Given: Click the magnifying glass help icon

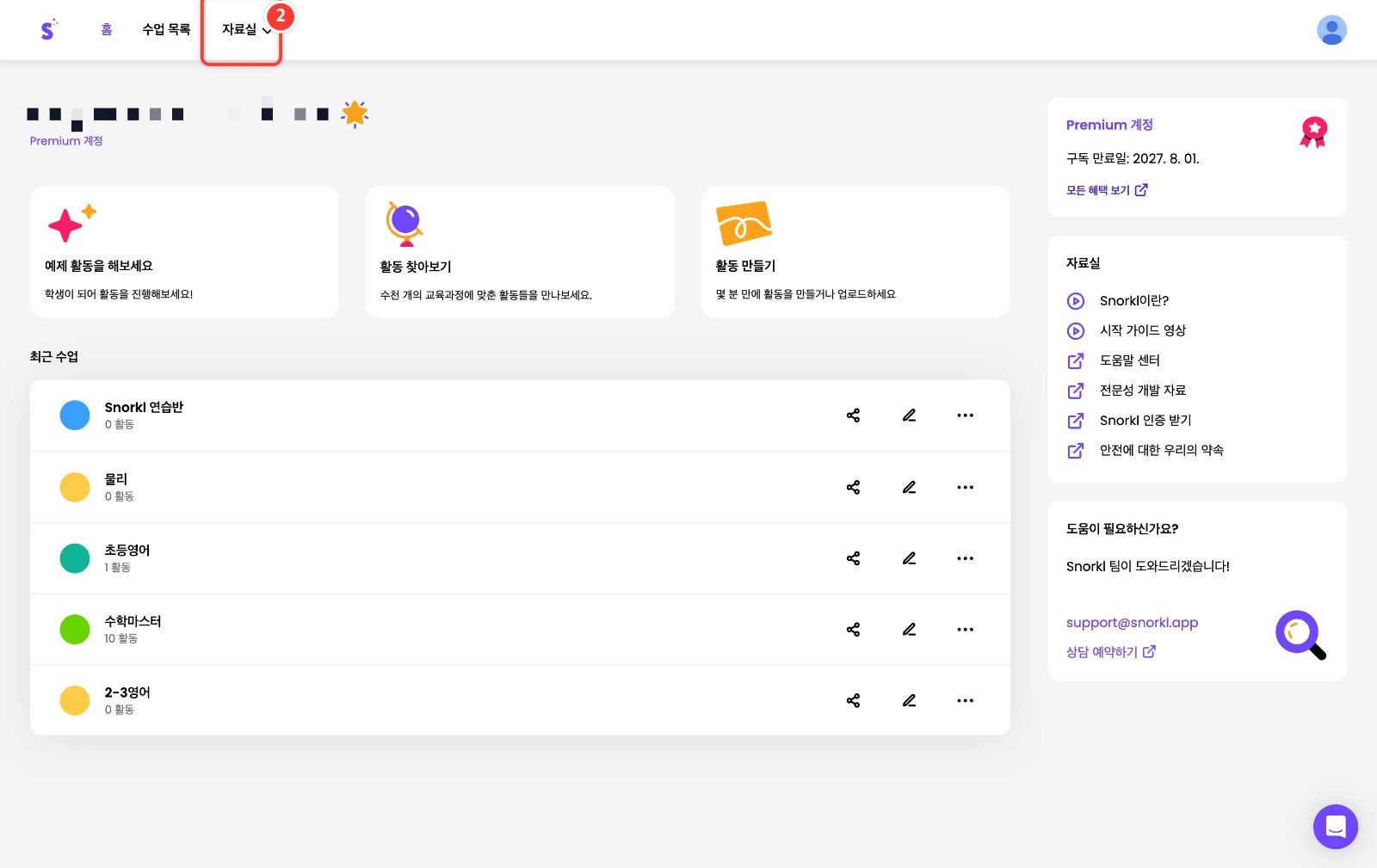Looking at the screenshot, I should coord(1300,635).
